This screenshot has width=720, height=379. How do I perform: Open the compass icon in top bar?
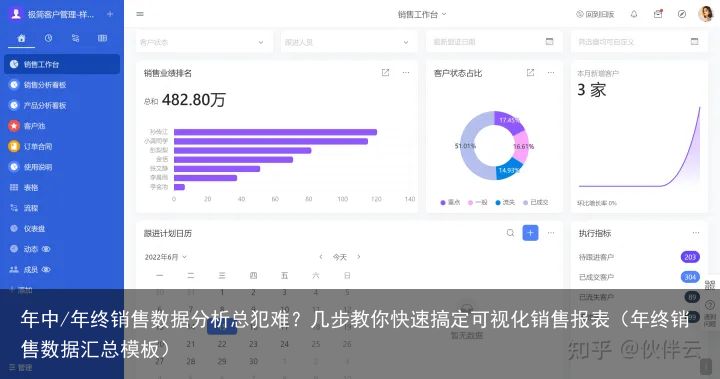click(682, 14)
